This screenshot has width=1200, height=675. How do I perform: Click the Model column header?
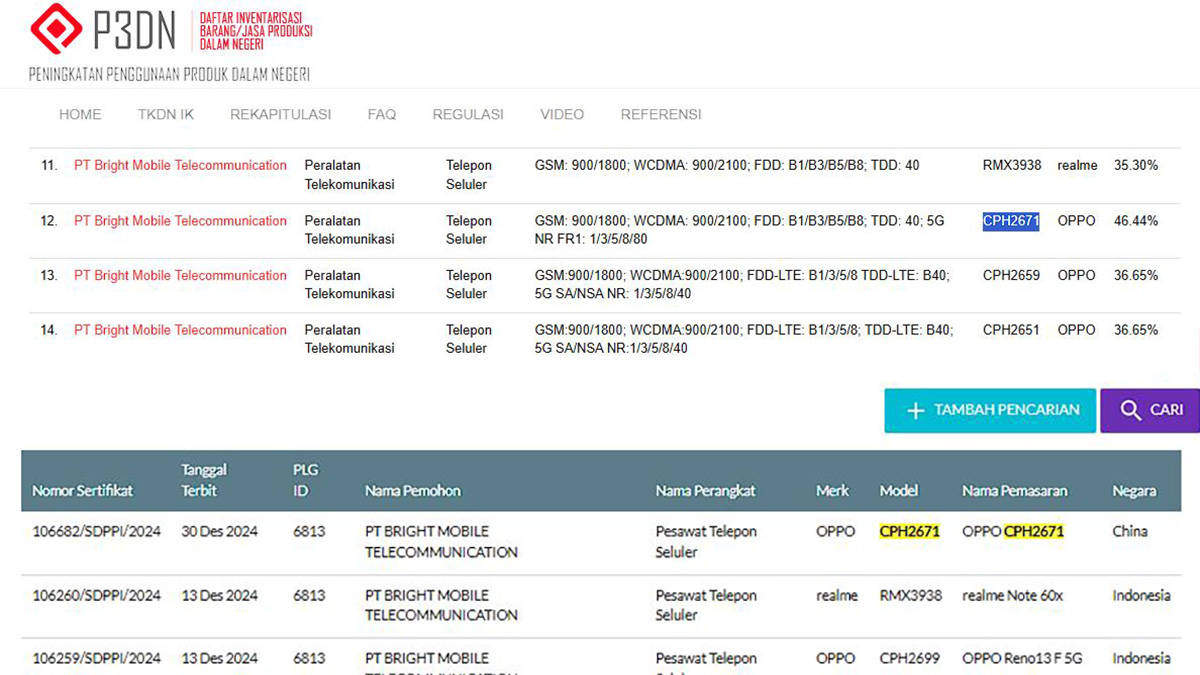pyautogui.click(x=899, y=491)
